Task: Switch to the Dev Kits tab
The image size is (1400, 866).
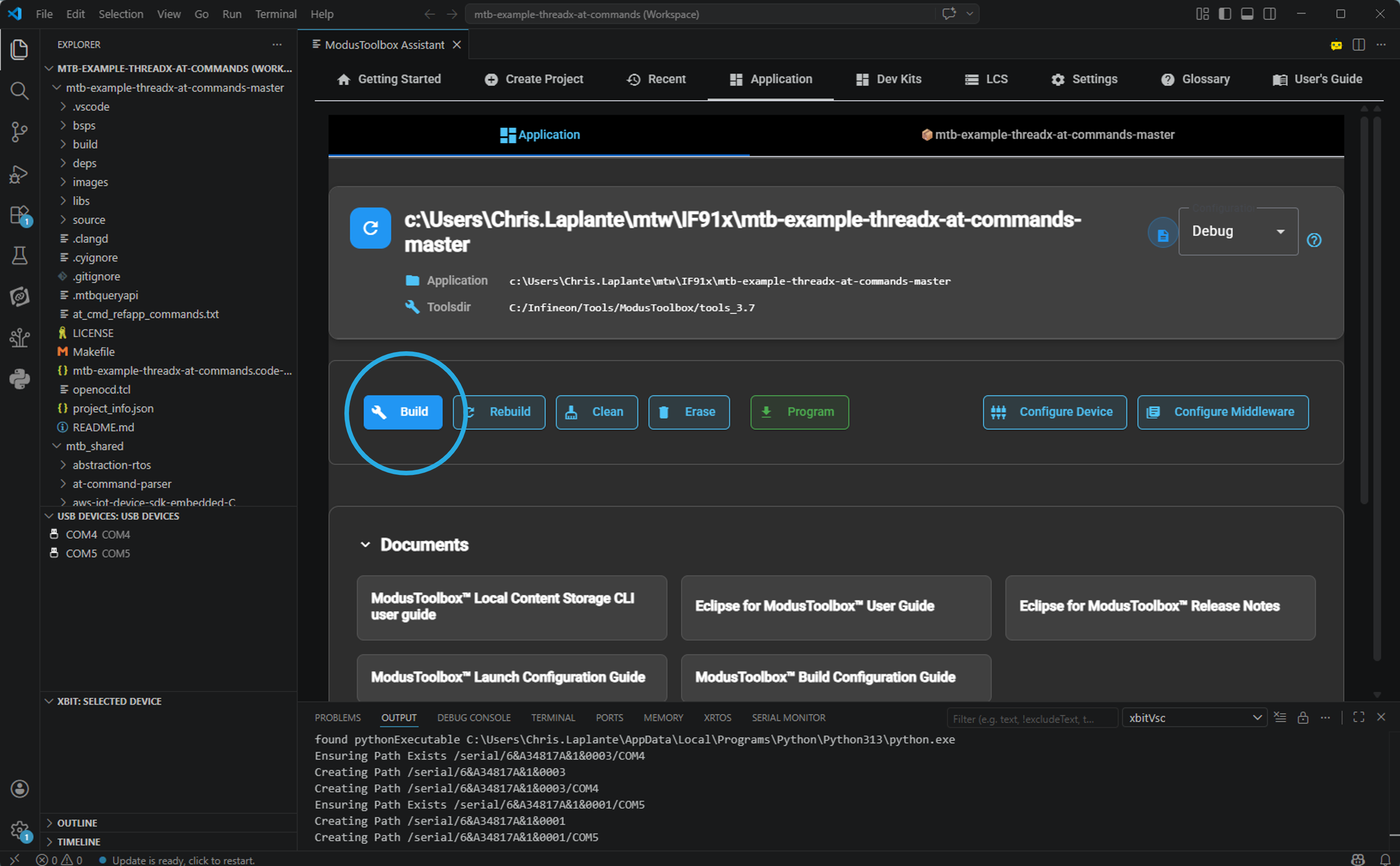Action: [x=888, y=79]
